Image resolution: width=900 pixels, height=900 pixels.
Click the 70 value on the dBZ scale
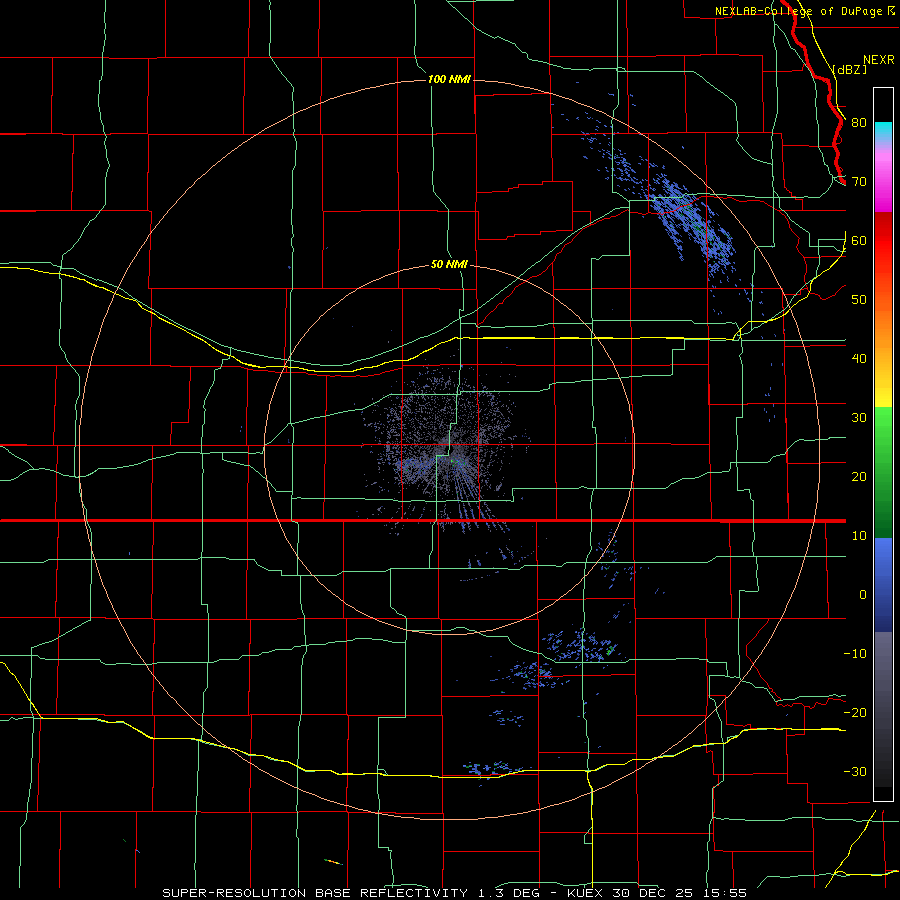coord(859,181)
